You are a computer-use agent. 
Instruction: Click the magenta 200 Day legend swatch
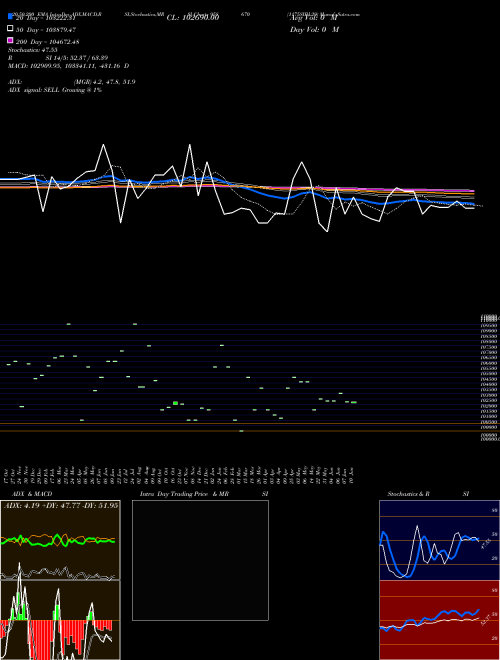(x=10, y=40)
